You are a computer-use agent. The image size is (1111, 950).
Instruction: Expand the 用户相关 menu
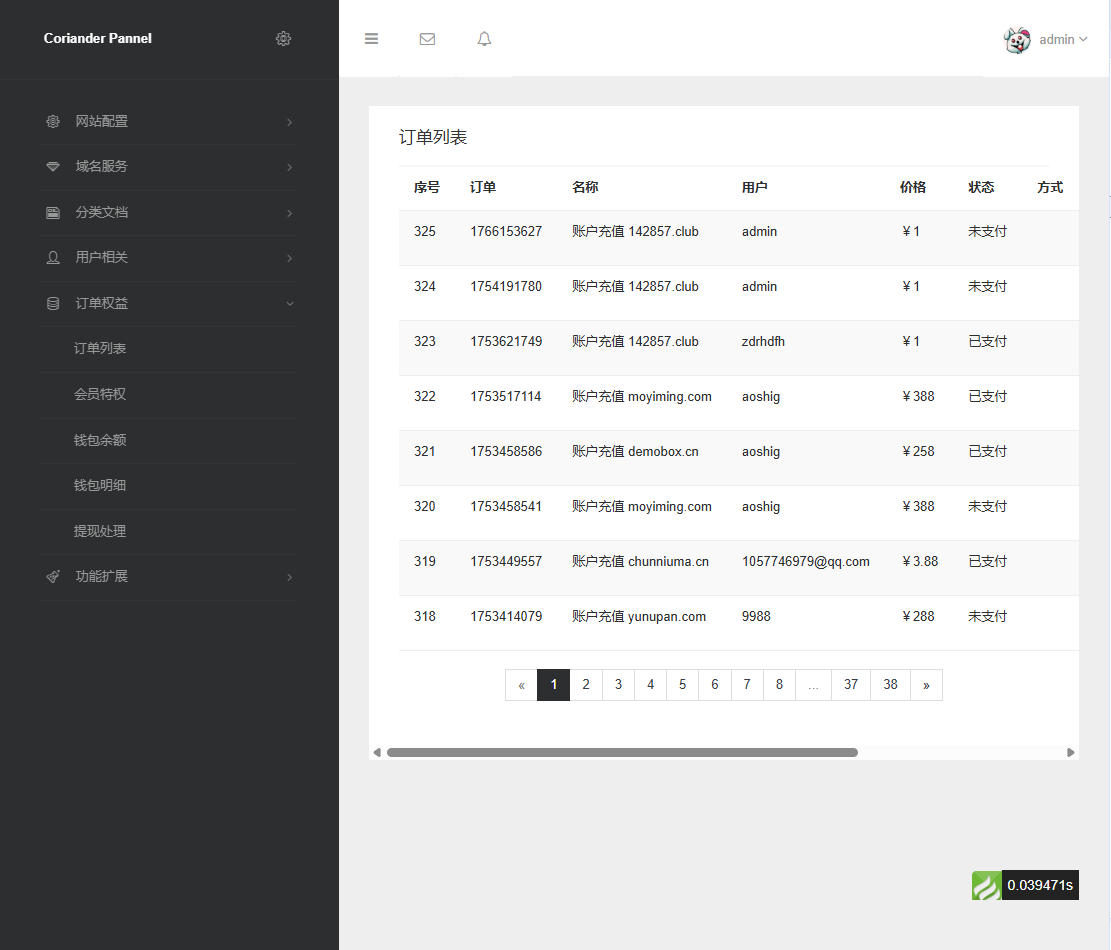pos(168,258)
